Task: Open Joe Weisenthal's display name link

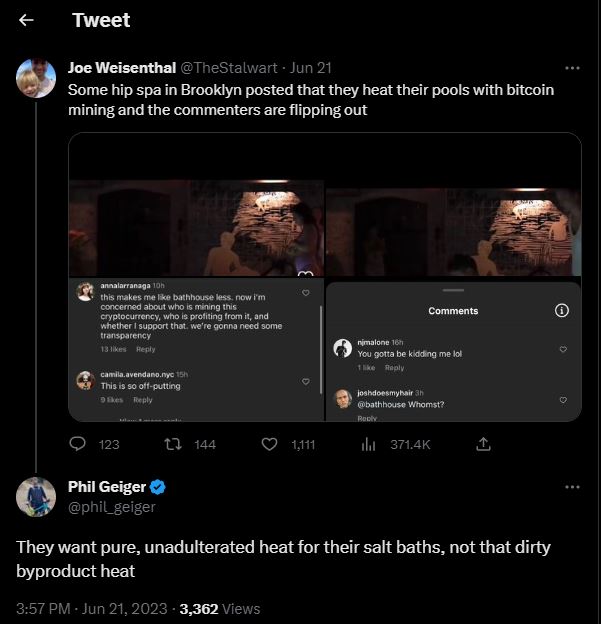Action: [120, 68]
